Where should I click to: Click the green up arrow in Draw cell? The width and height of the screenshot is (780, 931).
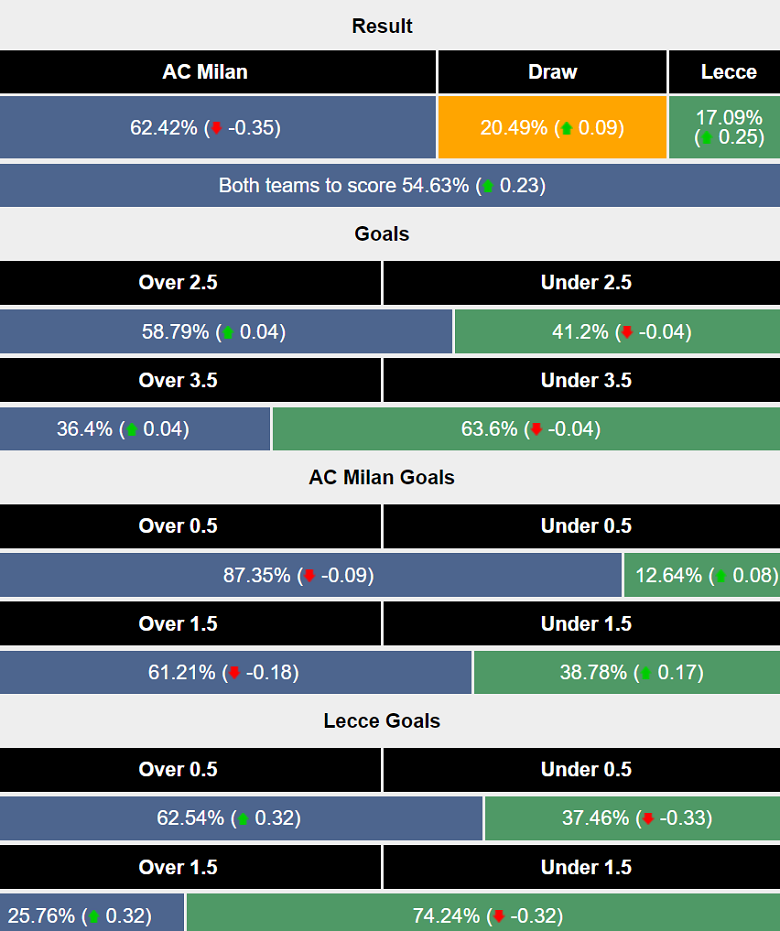pos(567,128)
